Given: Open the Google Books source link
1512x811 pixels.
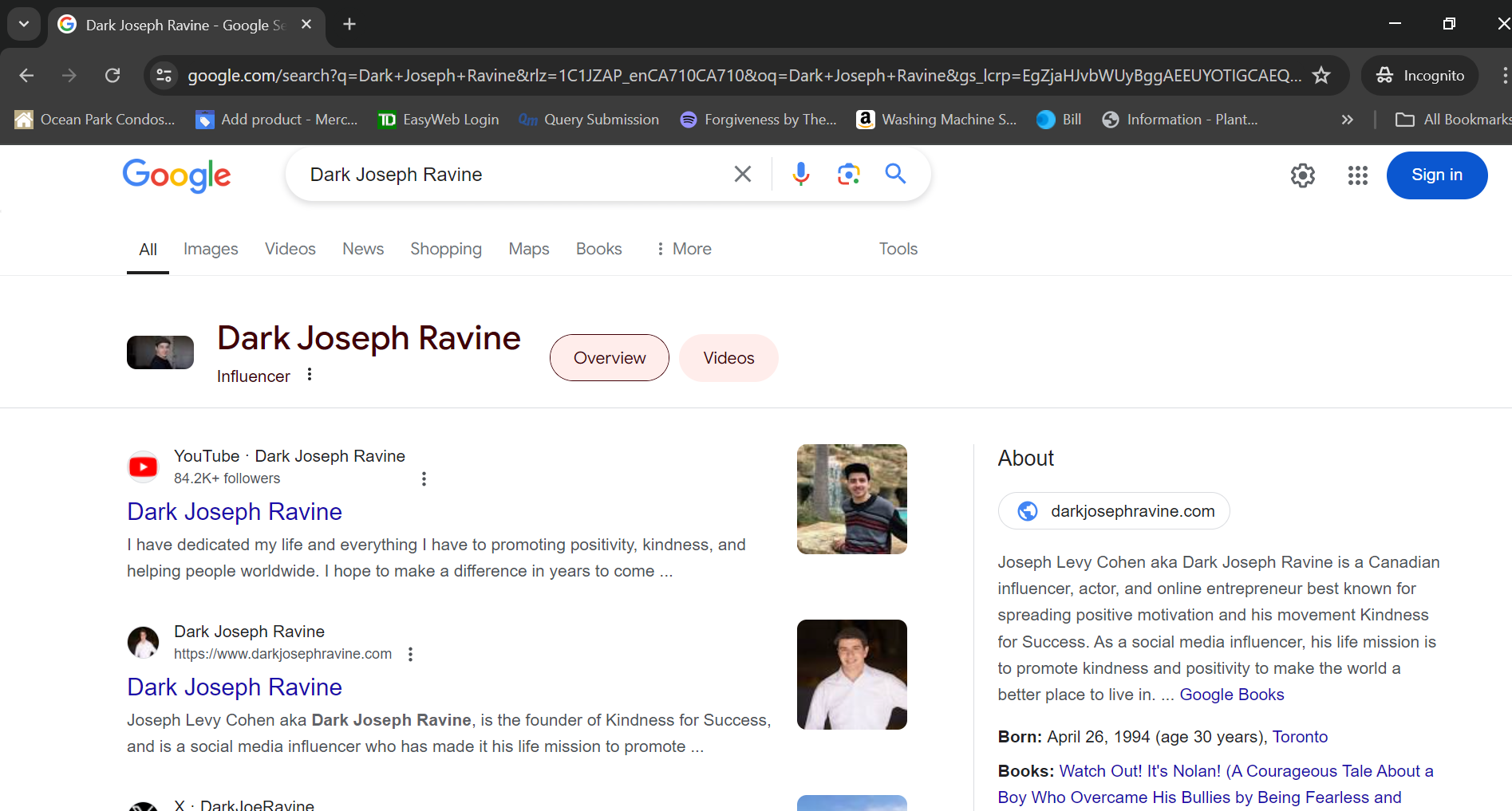Looking at the screenshot, I should 1232,695.
